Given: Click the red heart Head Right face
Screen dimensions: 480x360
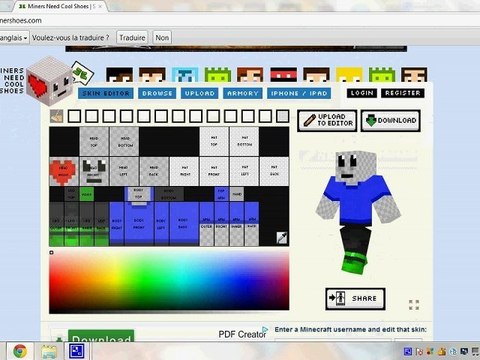Looking at the screenshot, I should (x=64, y=172).
